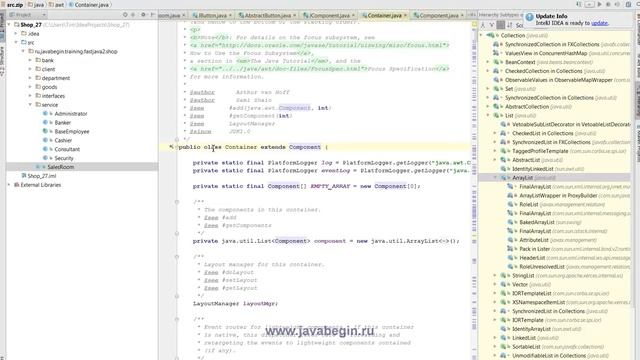
Task: Click the collapse-all icon in Project panel toolbar
Action: pyautogui.click(x=133, y=15)
